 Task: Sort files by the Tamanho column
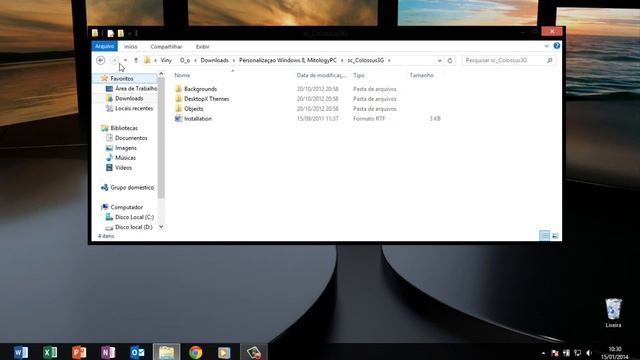[x=422, y=75]
